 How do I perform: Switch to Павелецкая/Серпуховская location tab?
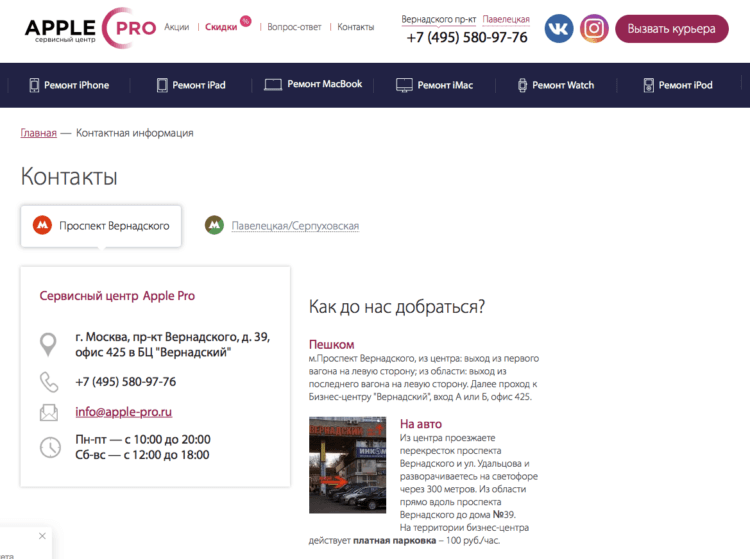tap(295, 226)
